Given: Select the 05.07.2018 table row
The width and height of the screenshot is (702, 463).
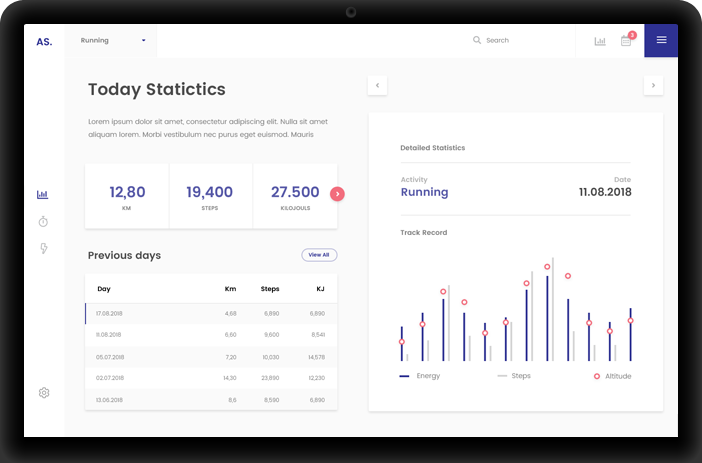Looking at the screenshot, I should click(211, 356).
